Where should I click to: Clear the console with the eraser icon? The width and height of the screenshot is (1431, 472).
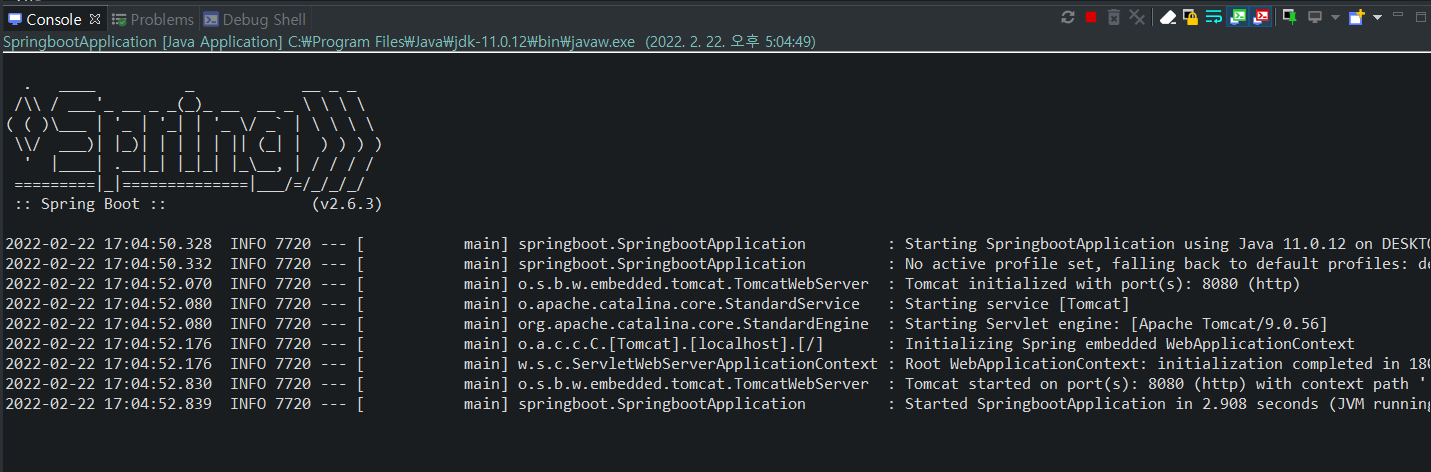point(1168,17)
